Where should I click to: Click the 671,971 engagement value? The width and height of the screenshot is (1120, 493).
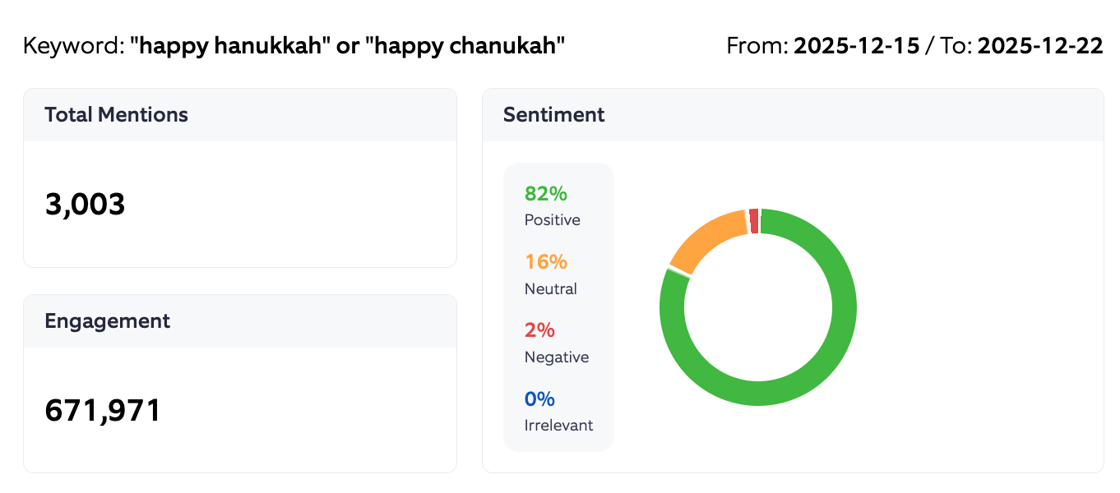point(103,410)
